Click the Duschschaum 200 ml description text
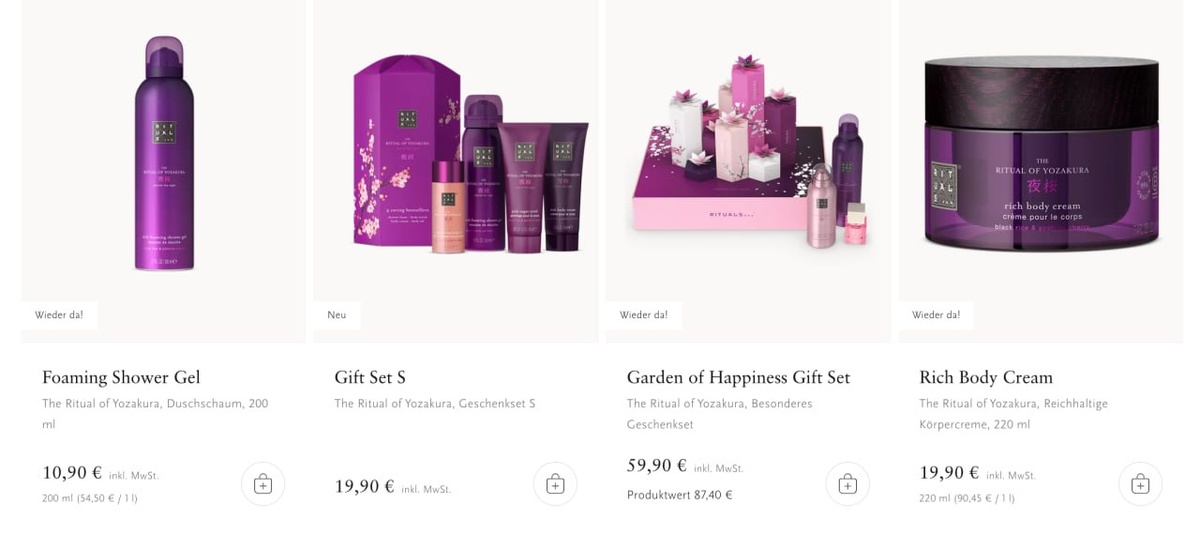 click(155, 414)
